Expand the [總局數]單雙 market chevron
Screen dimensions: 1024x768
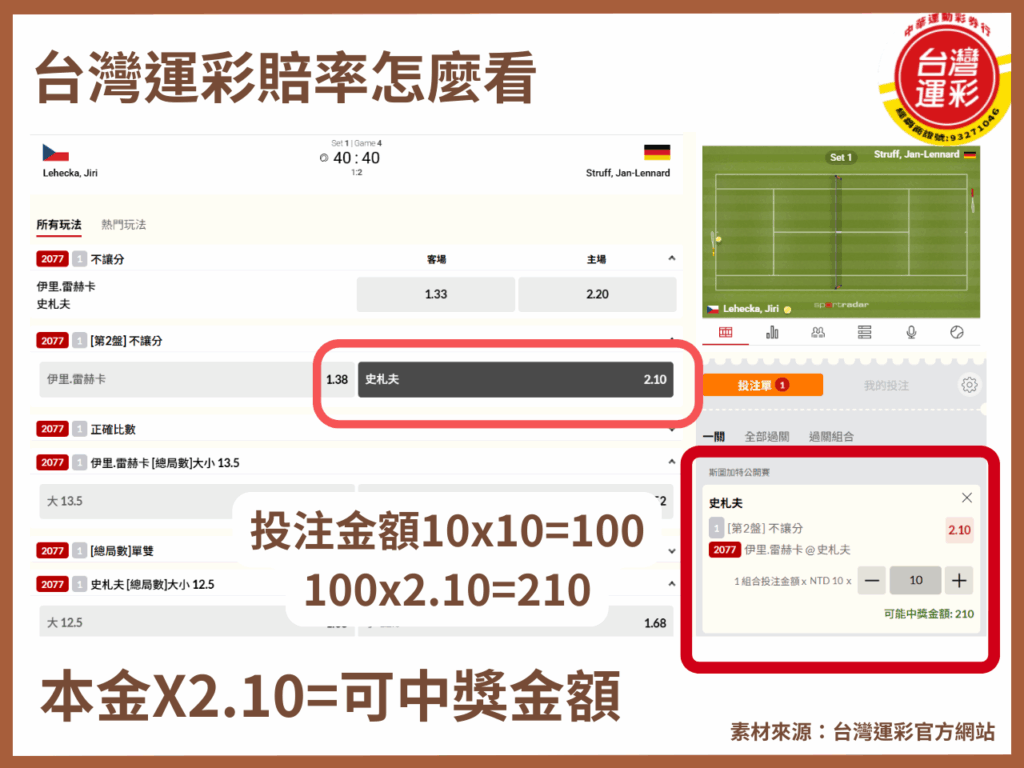click(671, 551)
